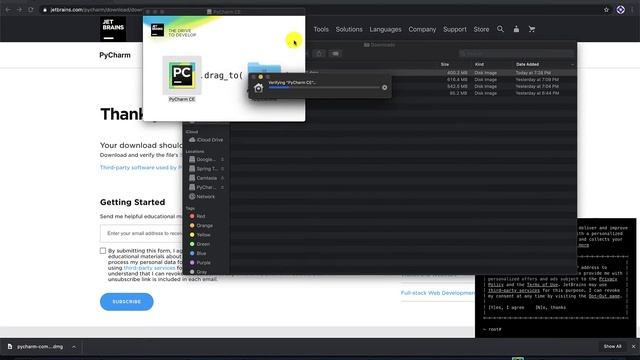The height and width of the screenshot is (360, 640).
Task: Open the Languages menu on JetBrains site
Action: click(x=385, y=29)
